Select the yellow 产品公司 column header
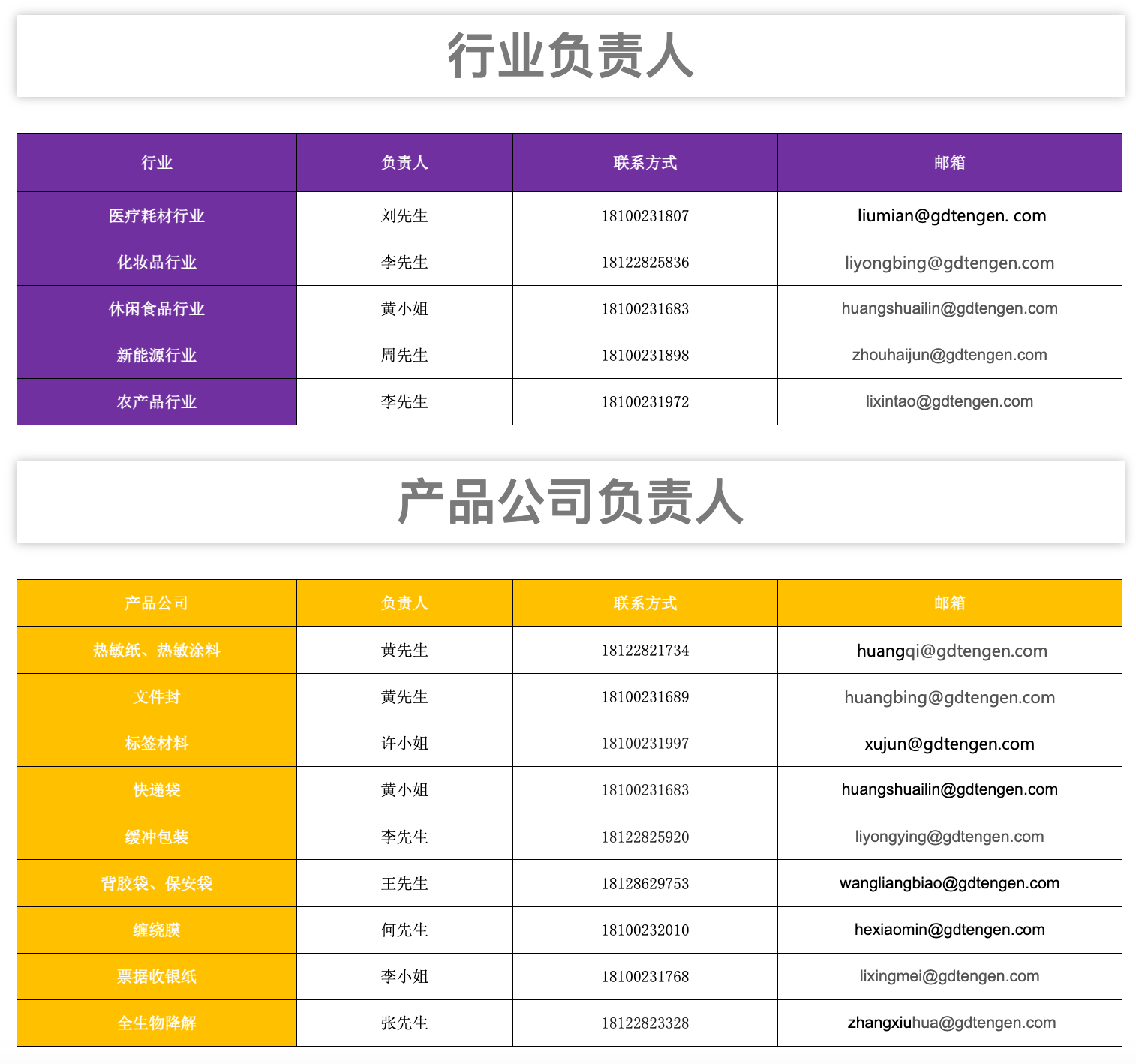Image resolution: width=1136 pixels, height=1064 pixels. (x=157, y=603)
